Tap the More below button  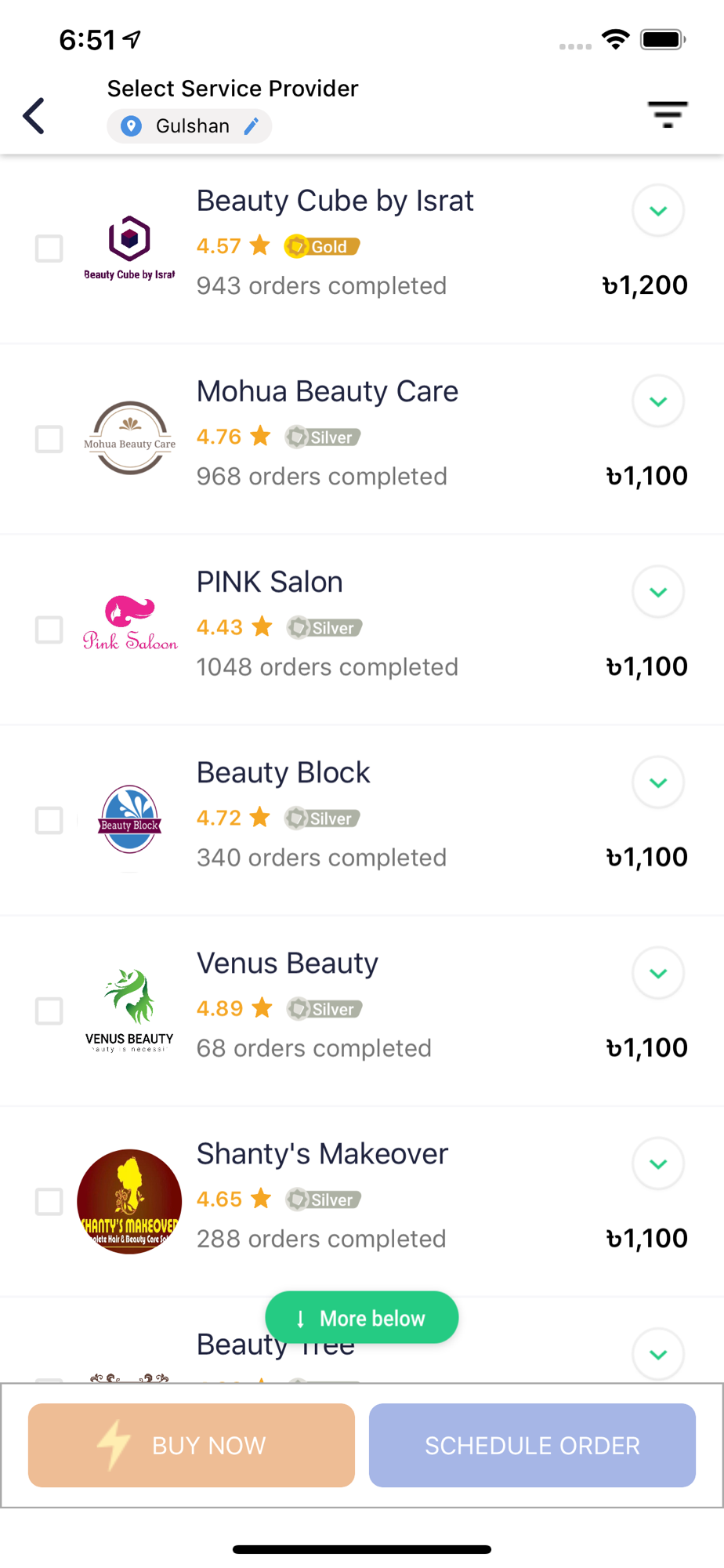362,1318
